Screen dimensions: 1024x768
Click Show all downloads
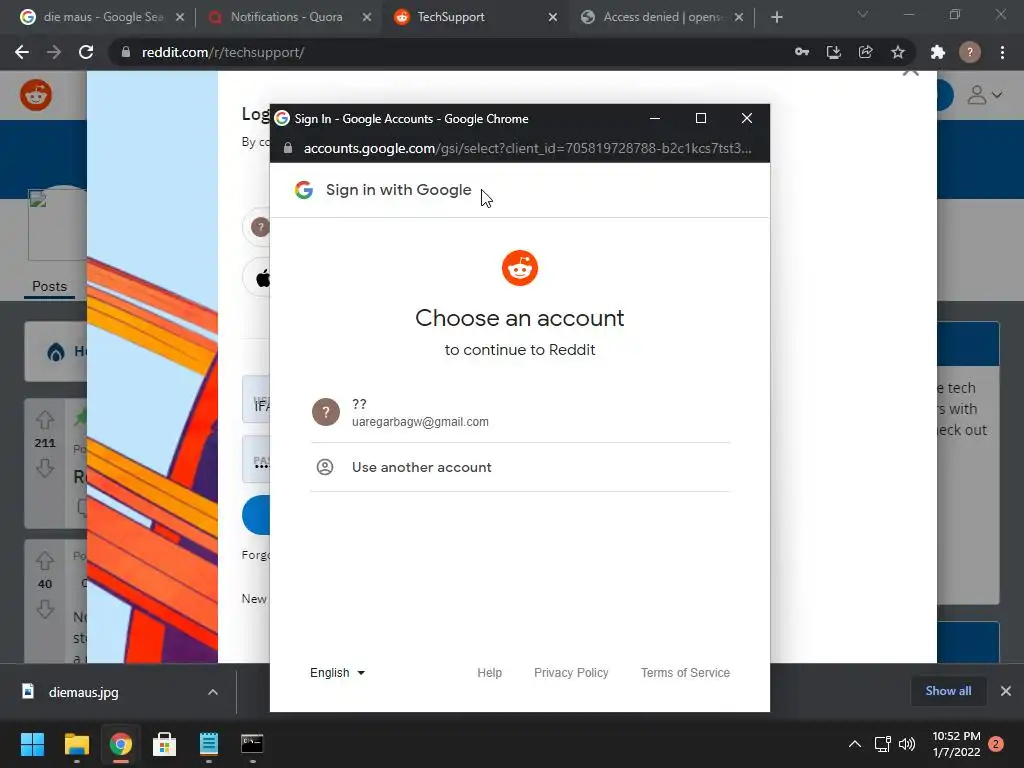[x=948, y=691]
